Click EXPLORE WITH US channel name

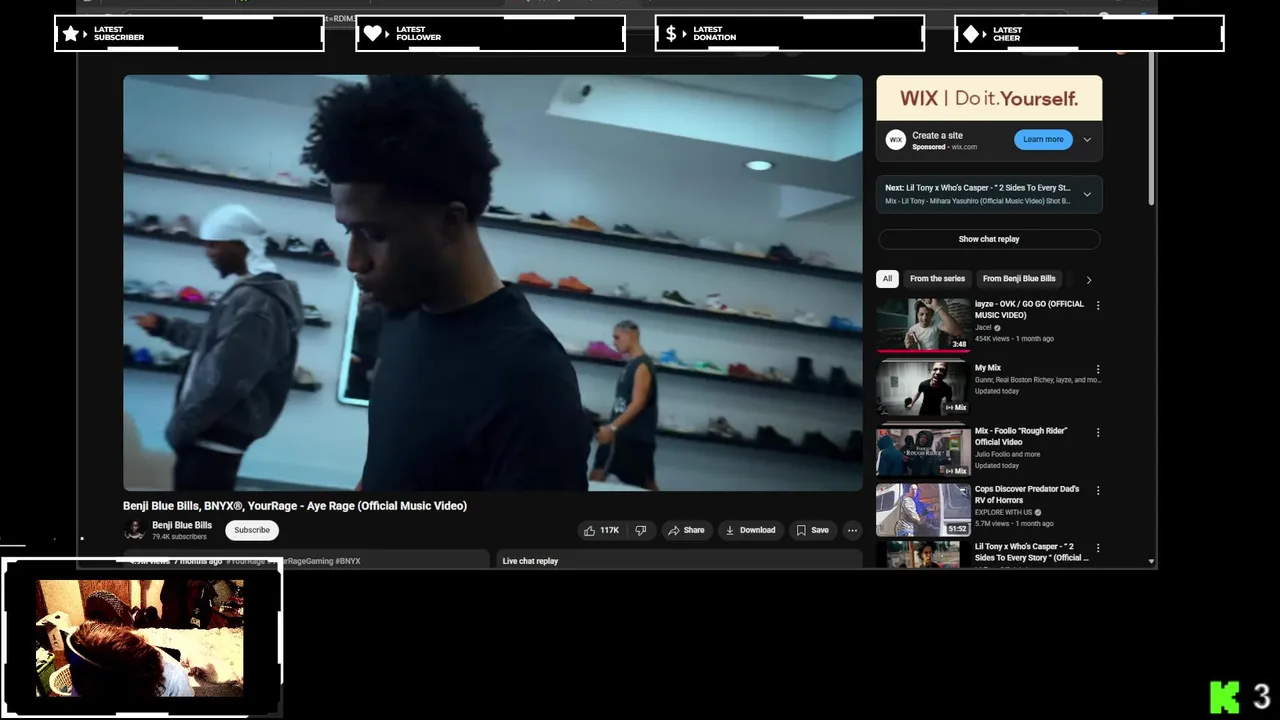(x=1004, y=512)
